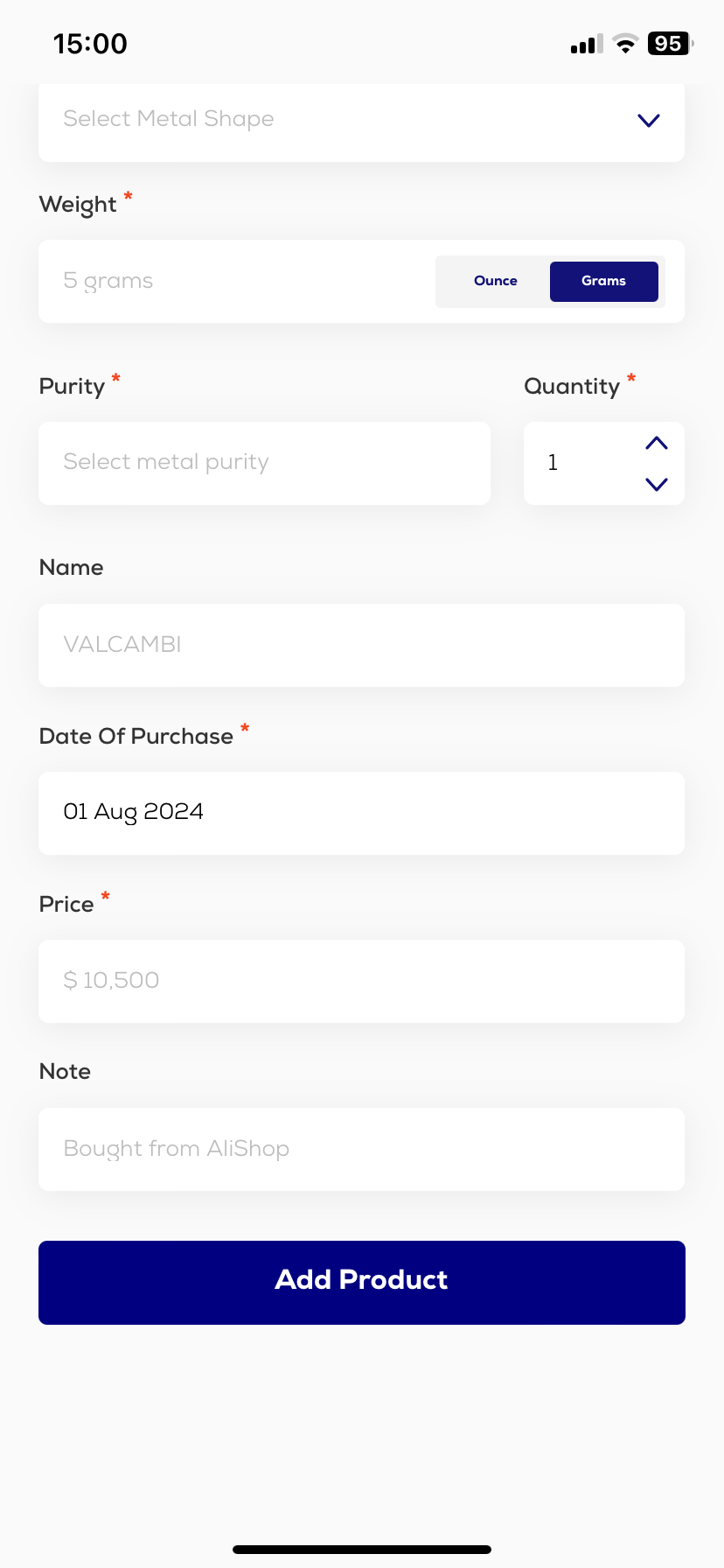Click the weight input field

(236, 281)
